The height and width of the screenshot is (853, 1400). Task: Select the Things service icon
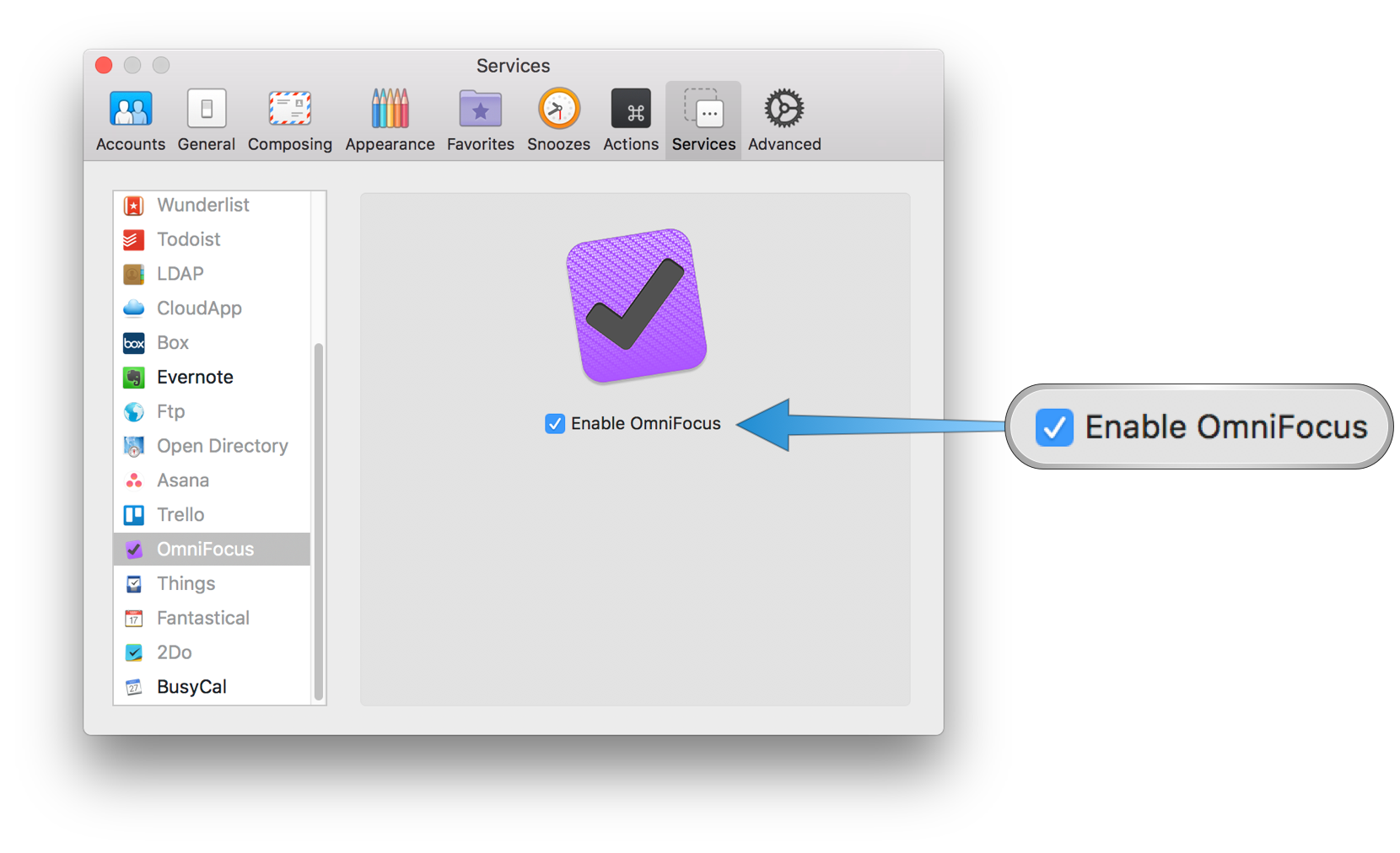click(133, 584)
